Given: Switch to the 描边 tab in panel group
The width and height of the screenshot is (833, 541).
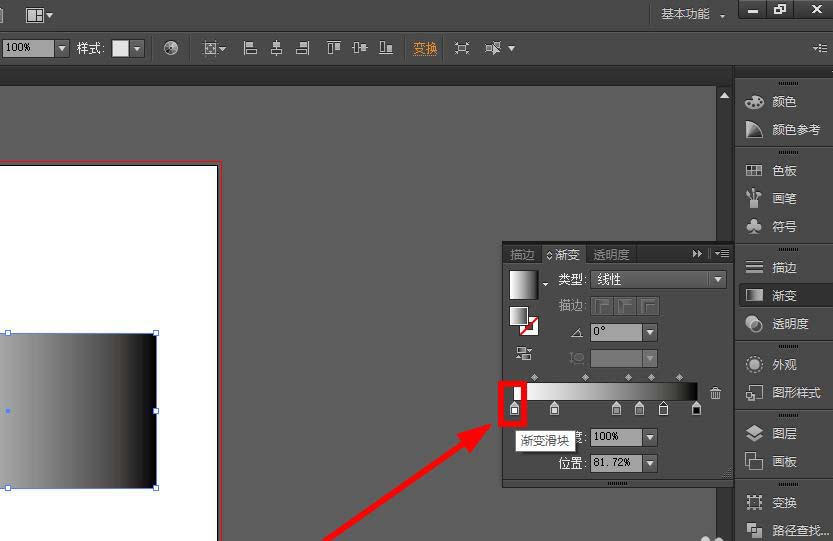Looking at the screenshot, I should click(522, 255).
